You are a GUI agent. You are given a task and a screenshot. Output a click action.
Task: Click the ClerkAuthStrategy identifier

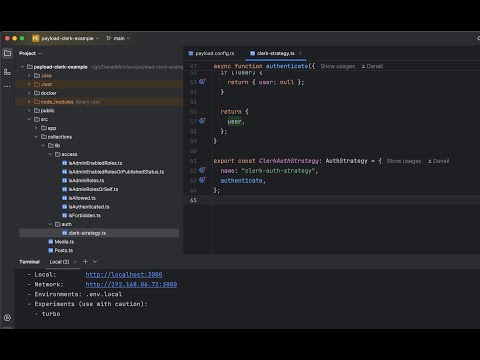[289, 161]
